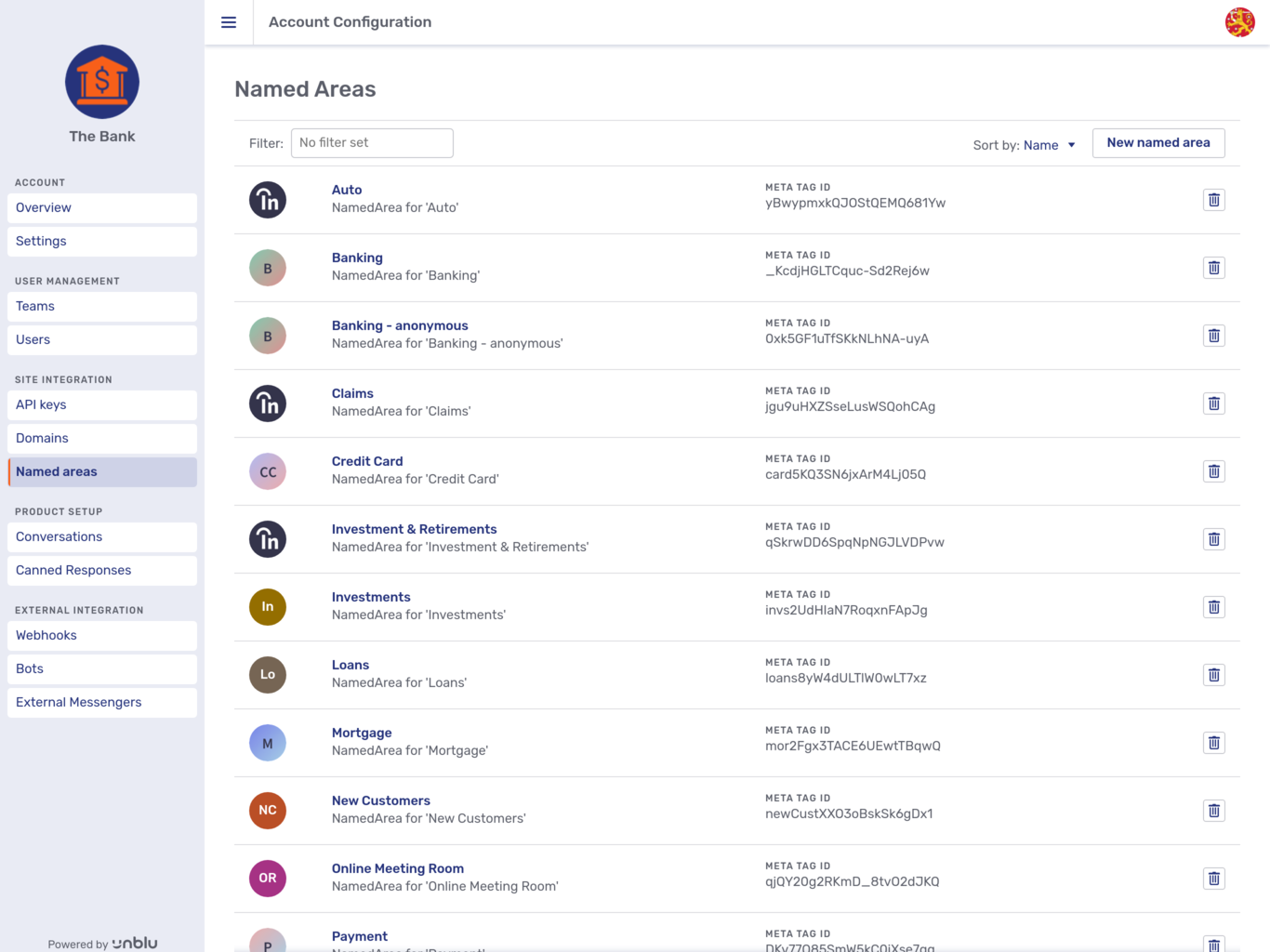Image resolution: width=1270 pixels, height=952 pixels.
Task: Go to Canned Responses page
Action: [102, 571]
